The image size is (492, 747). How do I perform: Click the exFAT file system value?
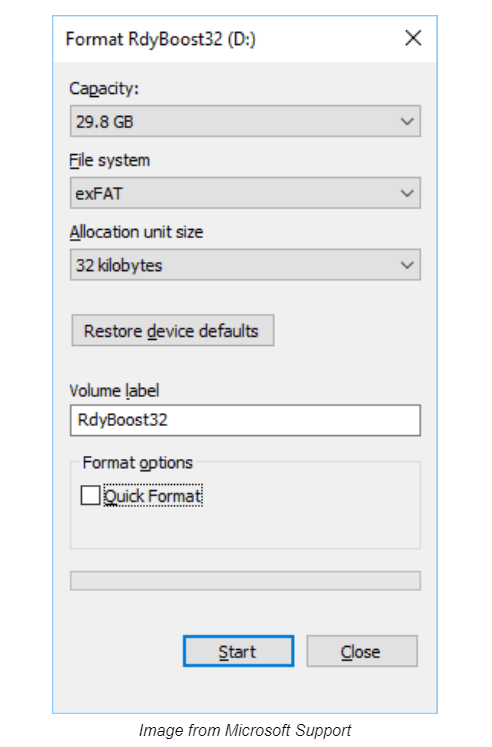(x=99, y=194)
